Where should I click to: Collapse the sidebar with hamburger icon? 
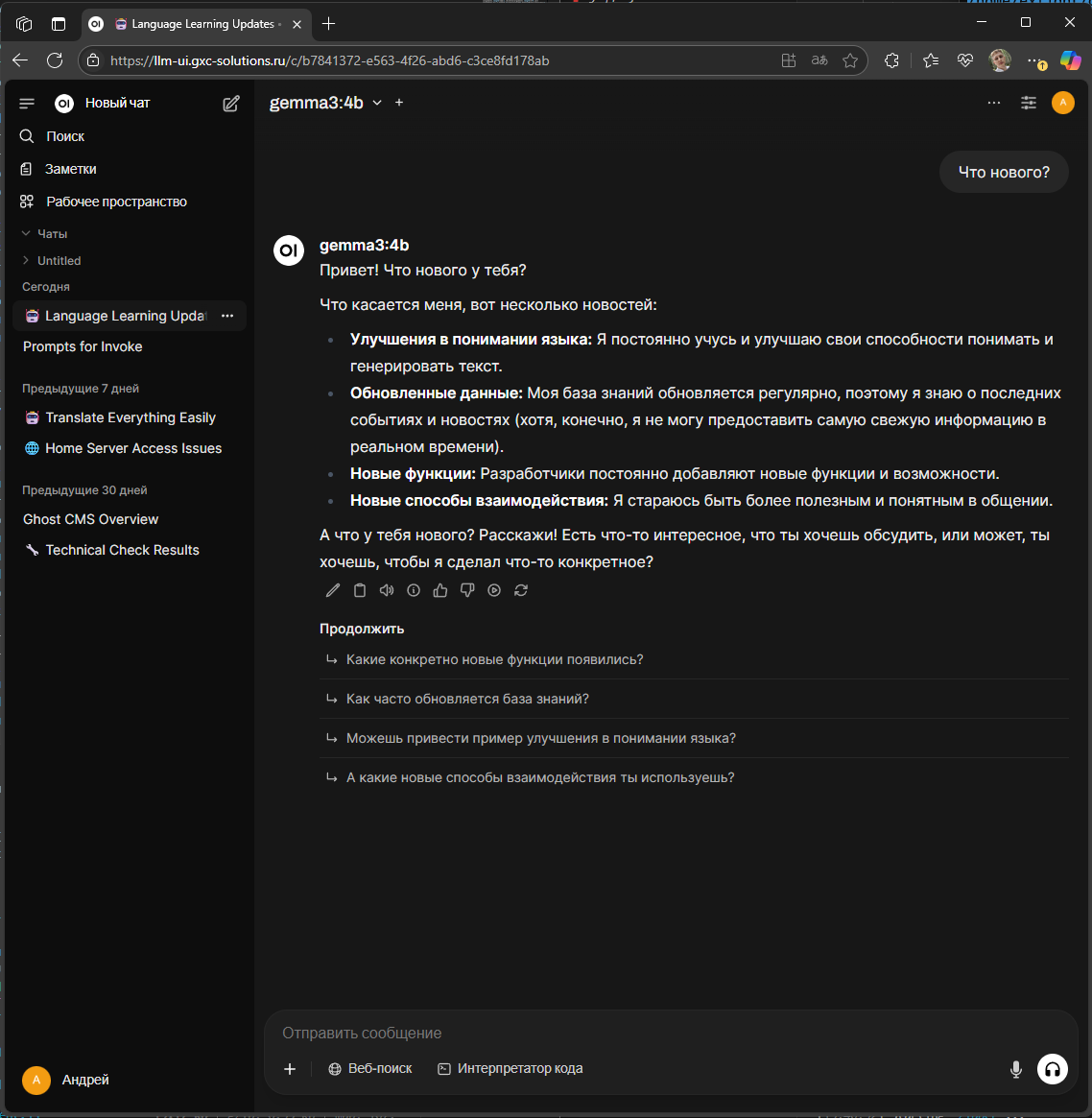(x=27, y=104)
